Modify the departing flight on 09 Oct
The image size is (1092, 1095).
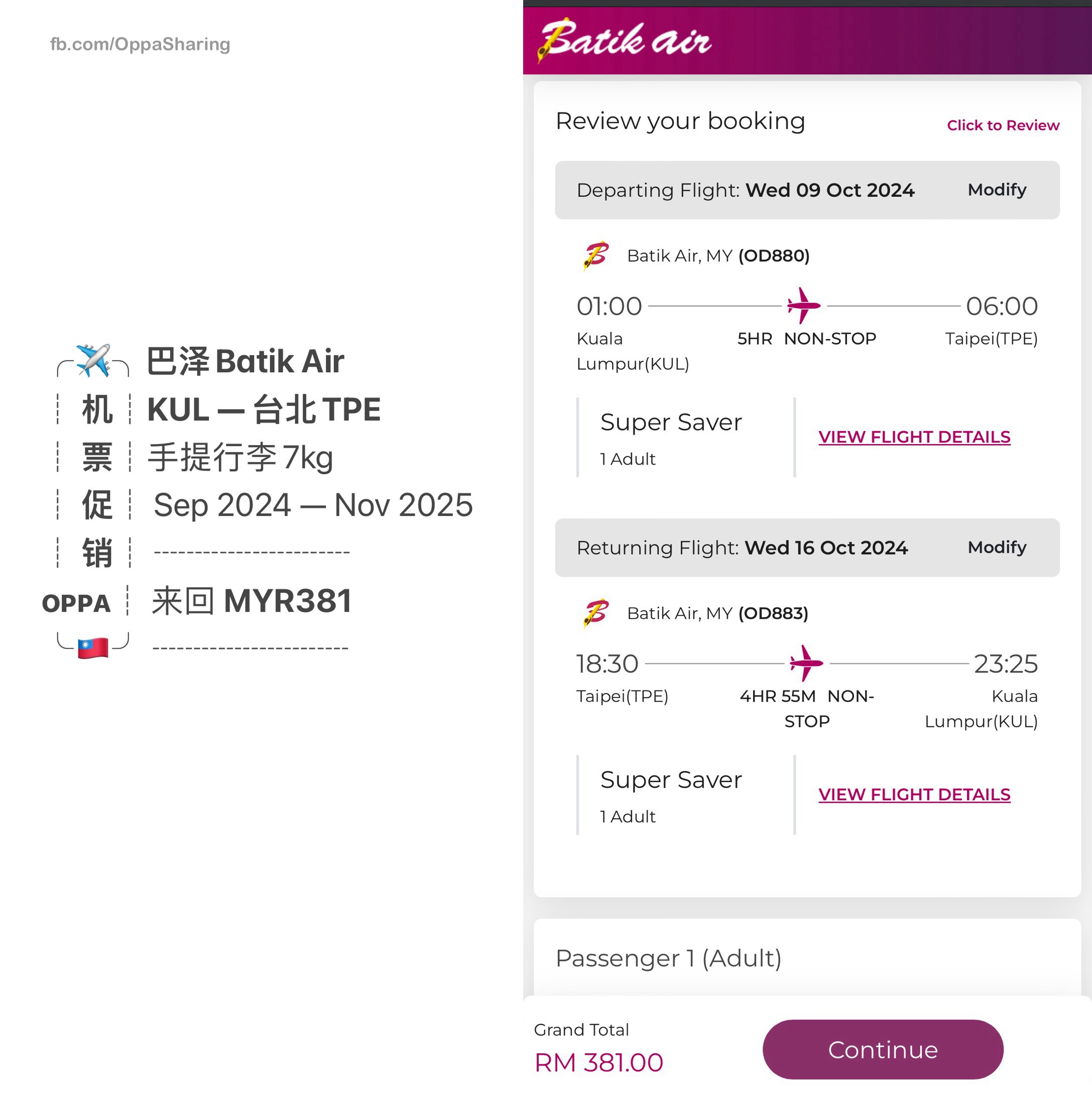[x=996, y=189]
